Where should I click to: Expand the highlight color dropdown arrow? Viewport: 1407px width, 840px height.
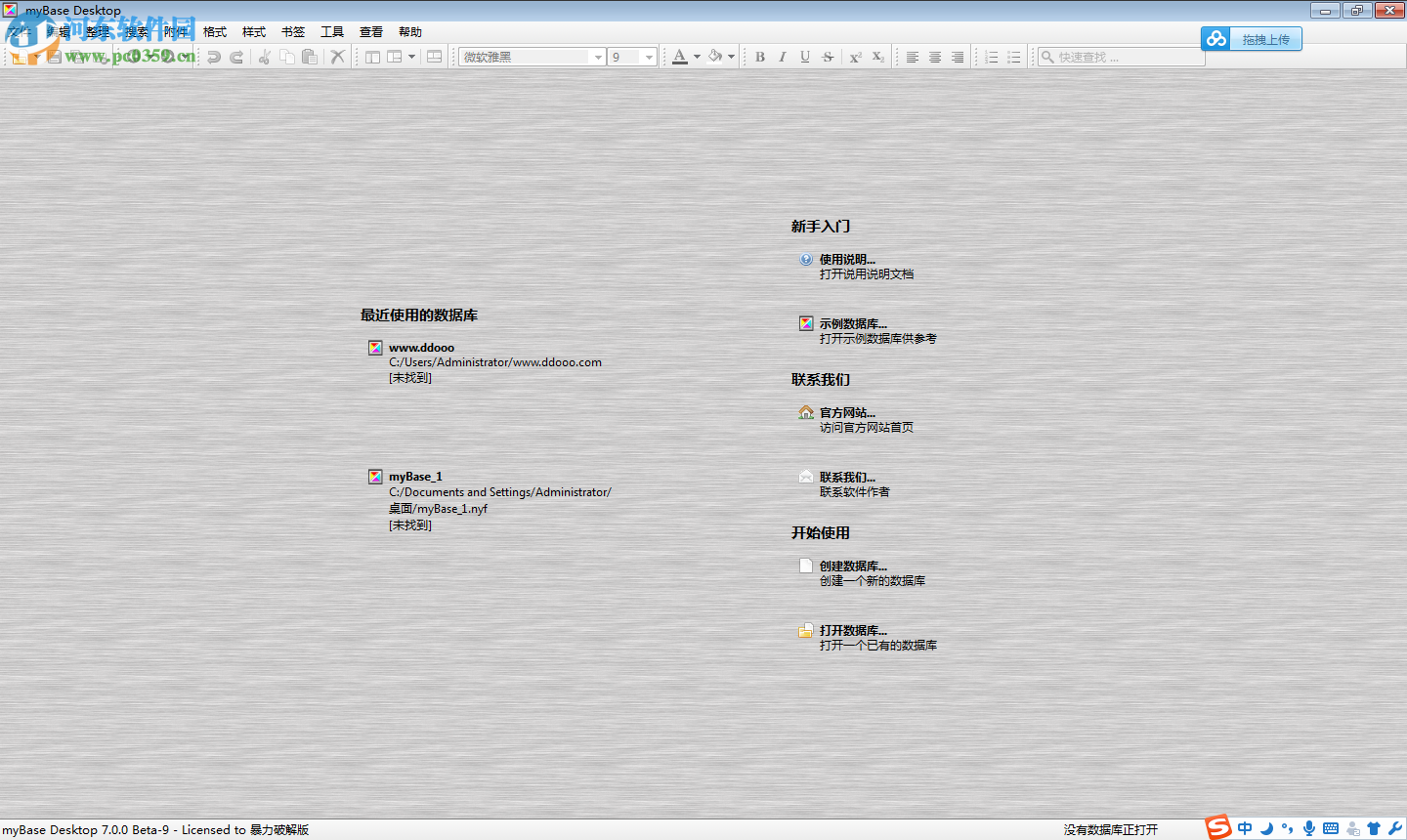(731, 57)
